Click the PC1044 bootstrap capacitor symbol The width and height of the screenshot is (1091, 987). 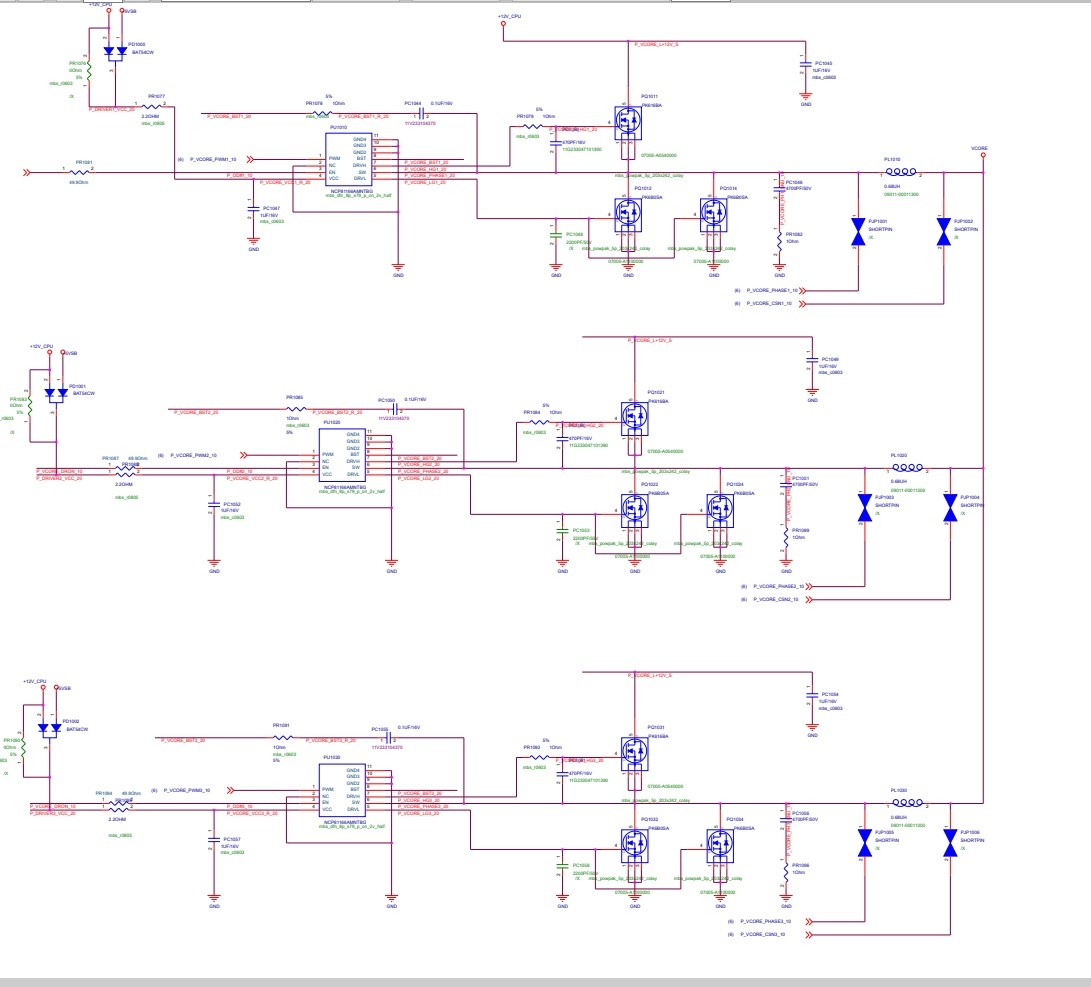(x=421, y=113)
